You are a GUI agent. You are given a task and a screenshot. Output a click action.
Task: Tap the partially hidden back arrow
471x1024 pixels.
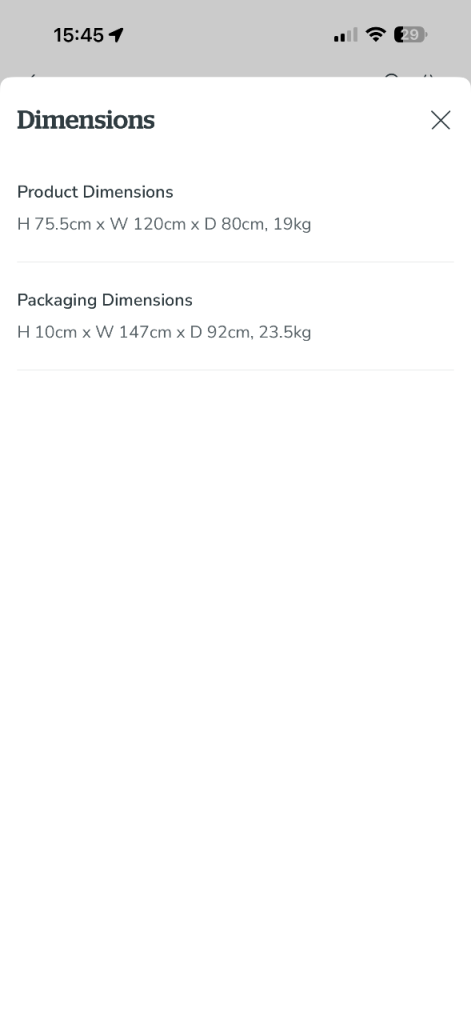click(31, 76)
